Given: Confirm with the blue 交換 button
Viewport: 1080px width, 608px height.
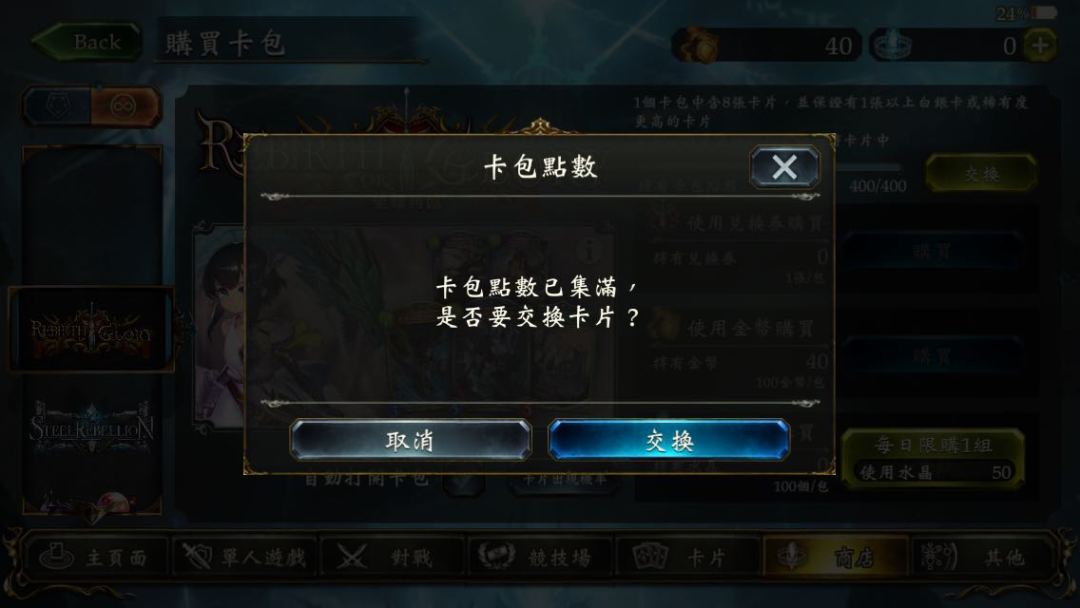Looking at the screenshot, I should coord(669,440).
